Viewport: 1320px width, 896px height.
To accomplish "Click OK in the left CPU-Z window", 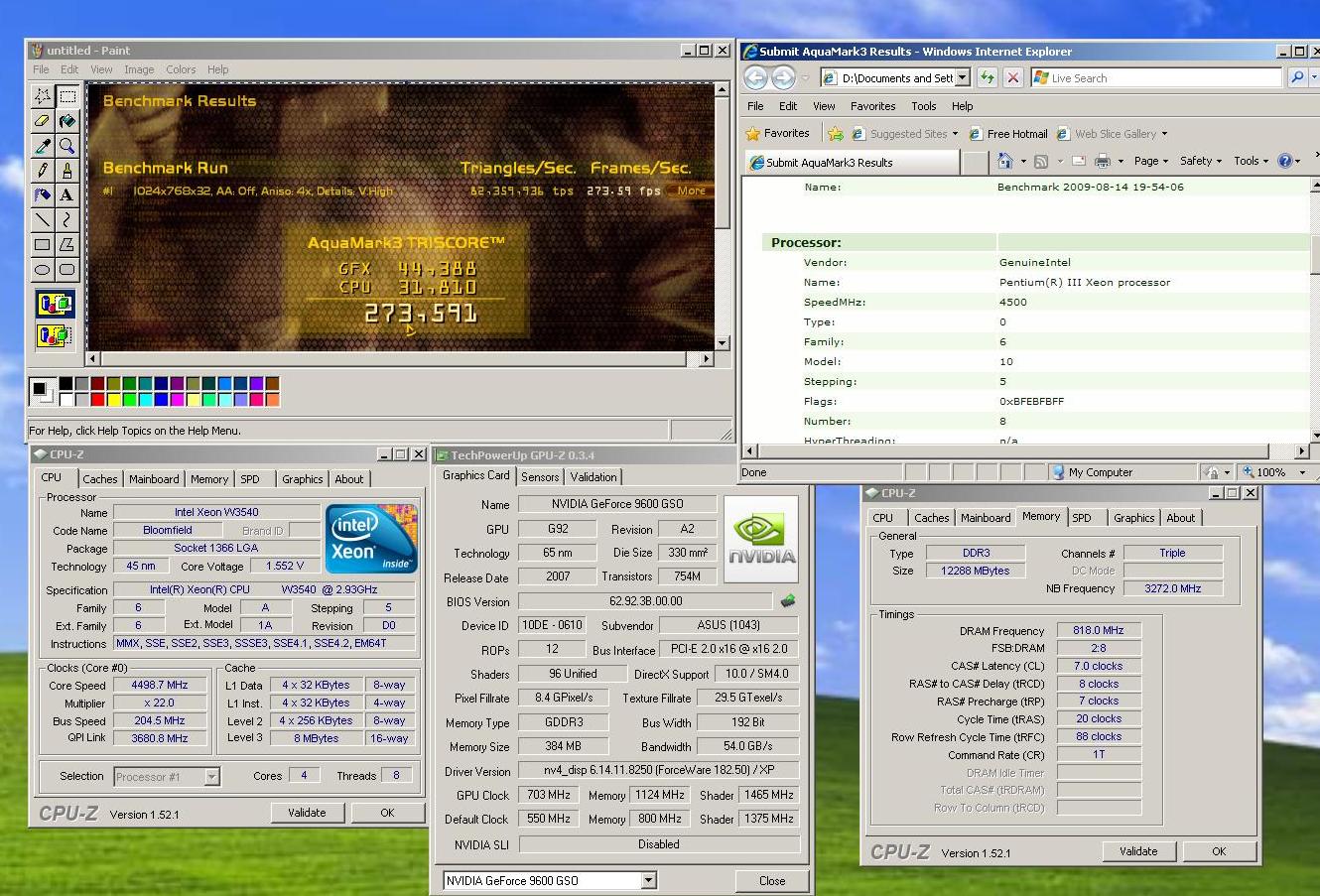I will [x=387, y=813].
